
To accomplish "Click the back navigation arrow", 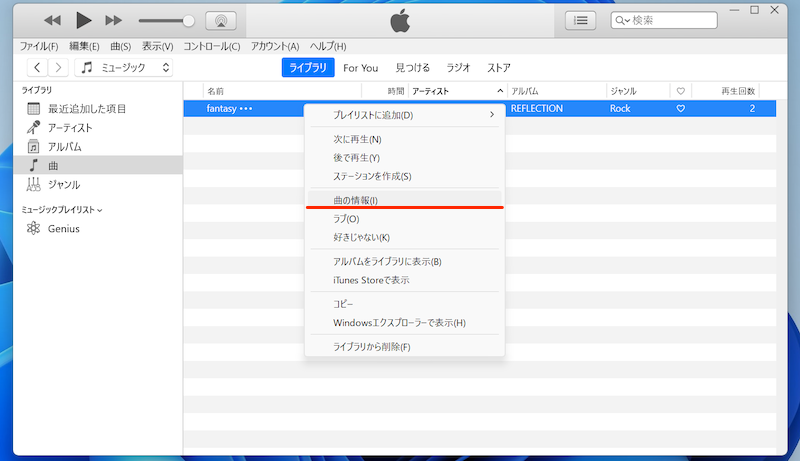I will pyautogui.click(x=37, y=68).
